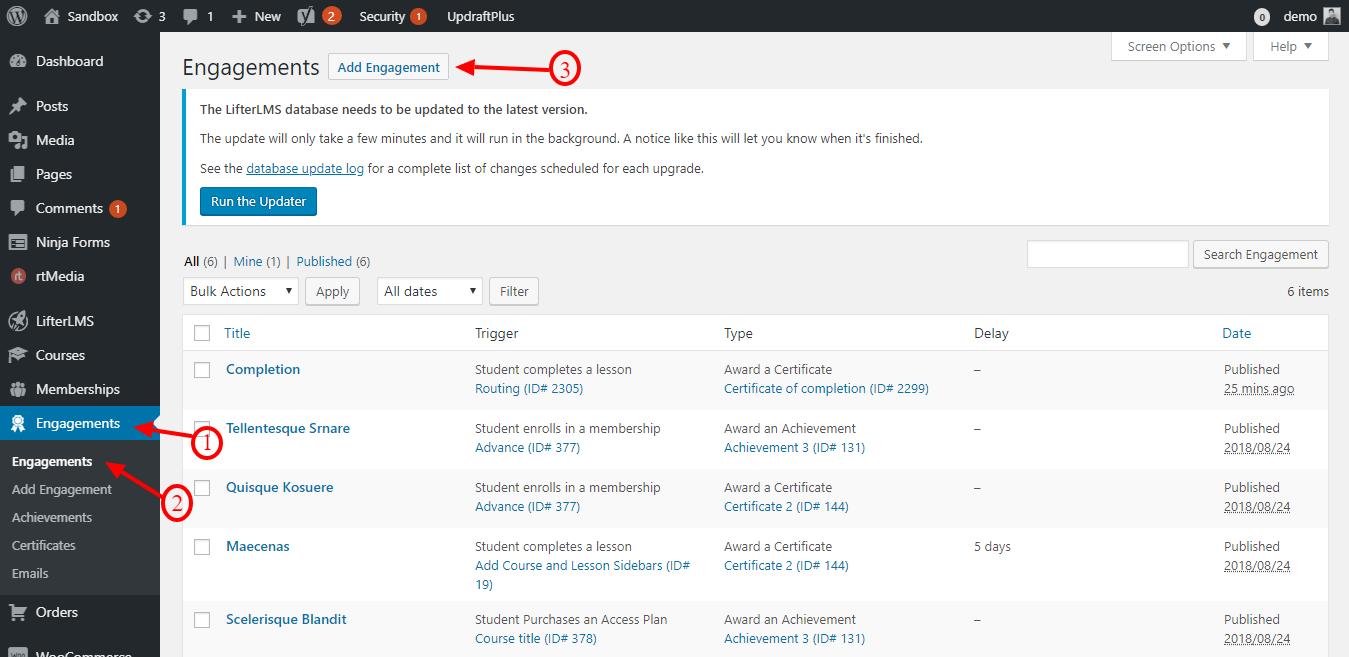The width and height of the screenshot is (1349, 657).
Task: Click the Apply button
Action: (332, 291)
